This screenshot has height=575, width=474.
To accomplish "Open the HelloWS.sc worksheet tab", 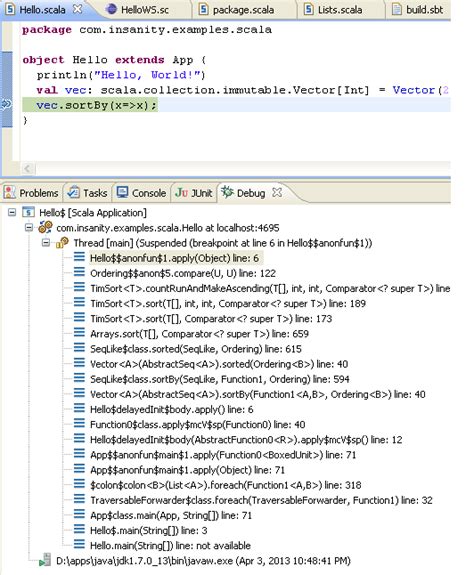I will click(x=138, y=10).
